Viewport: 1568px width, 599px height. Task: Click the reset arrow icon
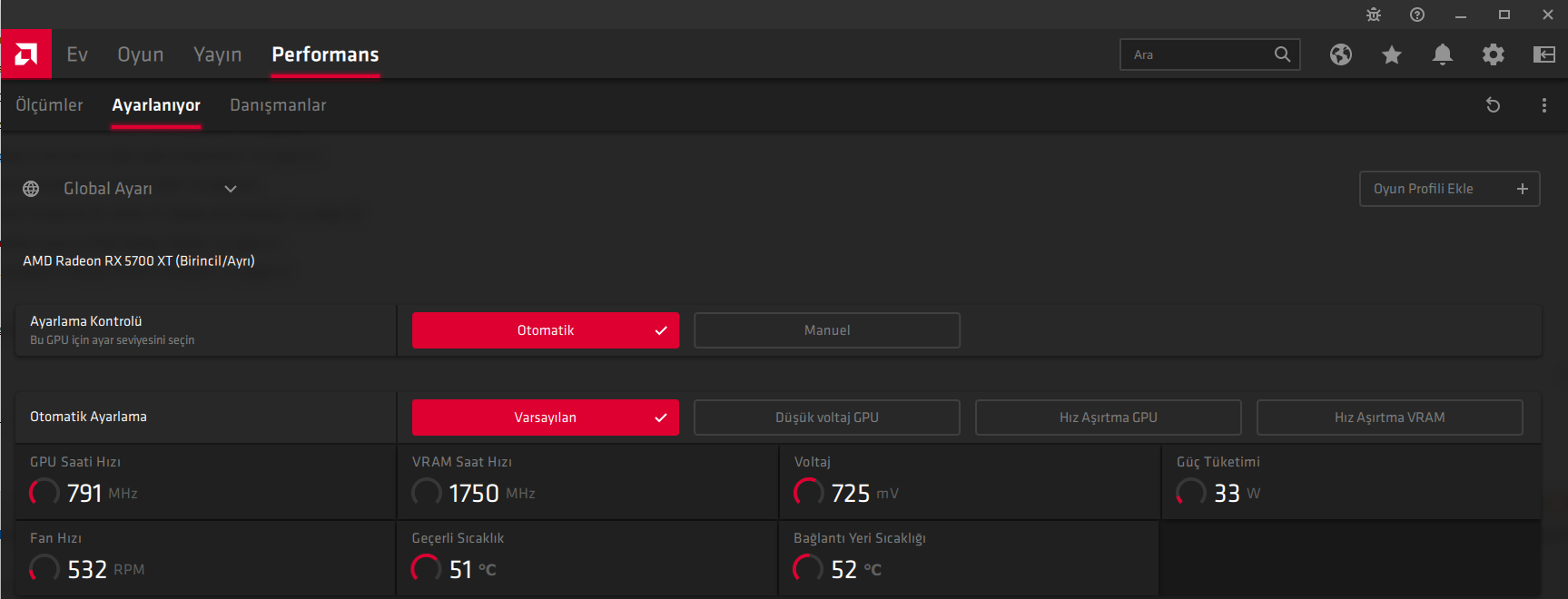pyautogui.click(x=1493, y=105)
